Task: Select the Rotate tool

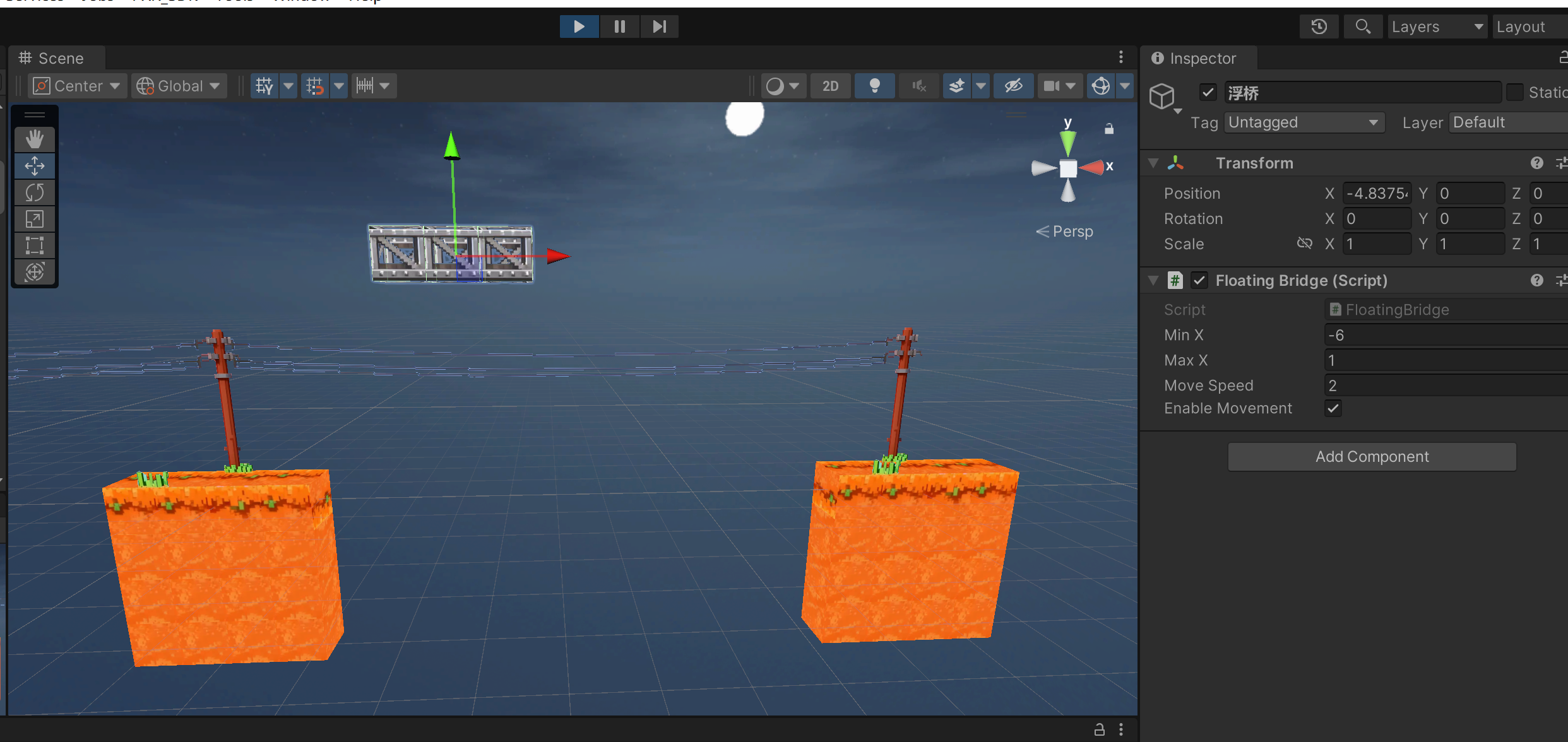Action: pos(35,192)
